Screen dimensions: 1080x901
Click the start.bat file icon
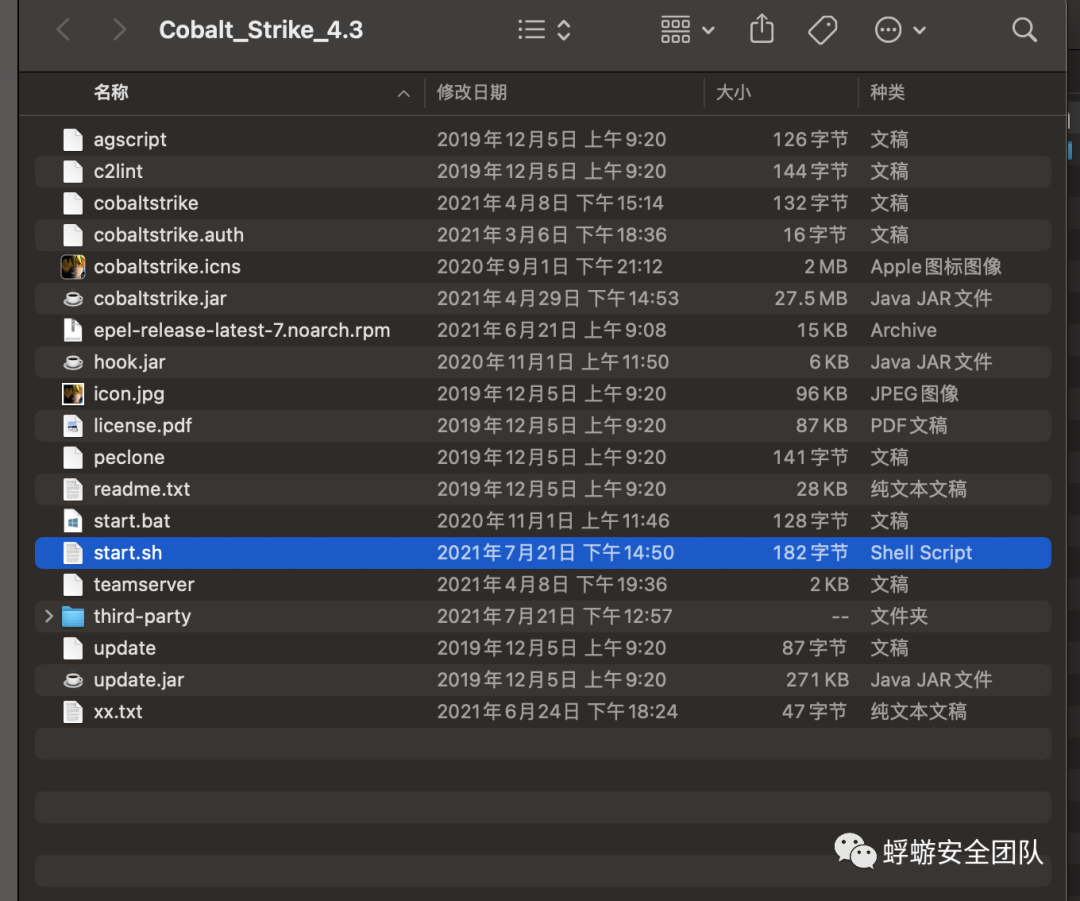point(73,521)
